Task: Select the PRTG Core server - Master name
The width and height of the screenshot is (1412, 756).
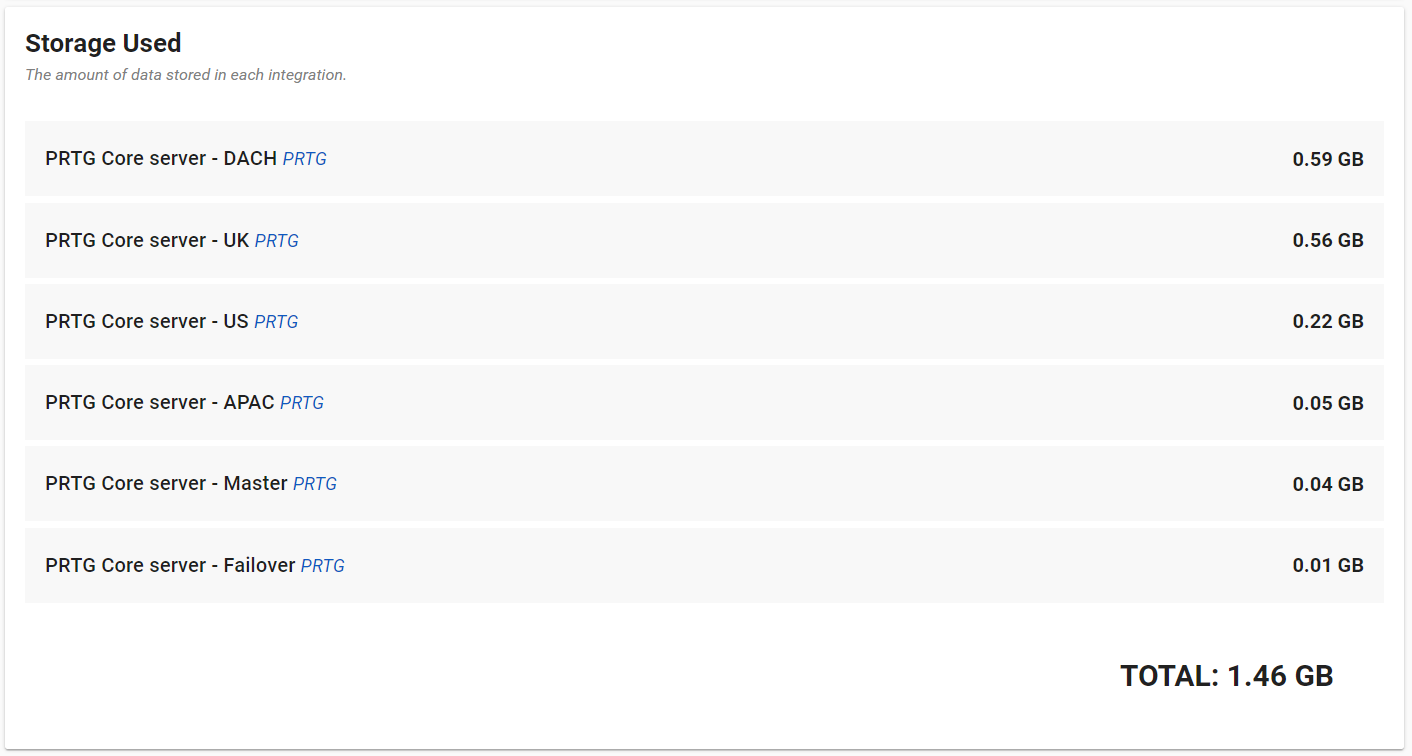Action: (x=166, y=484)
